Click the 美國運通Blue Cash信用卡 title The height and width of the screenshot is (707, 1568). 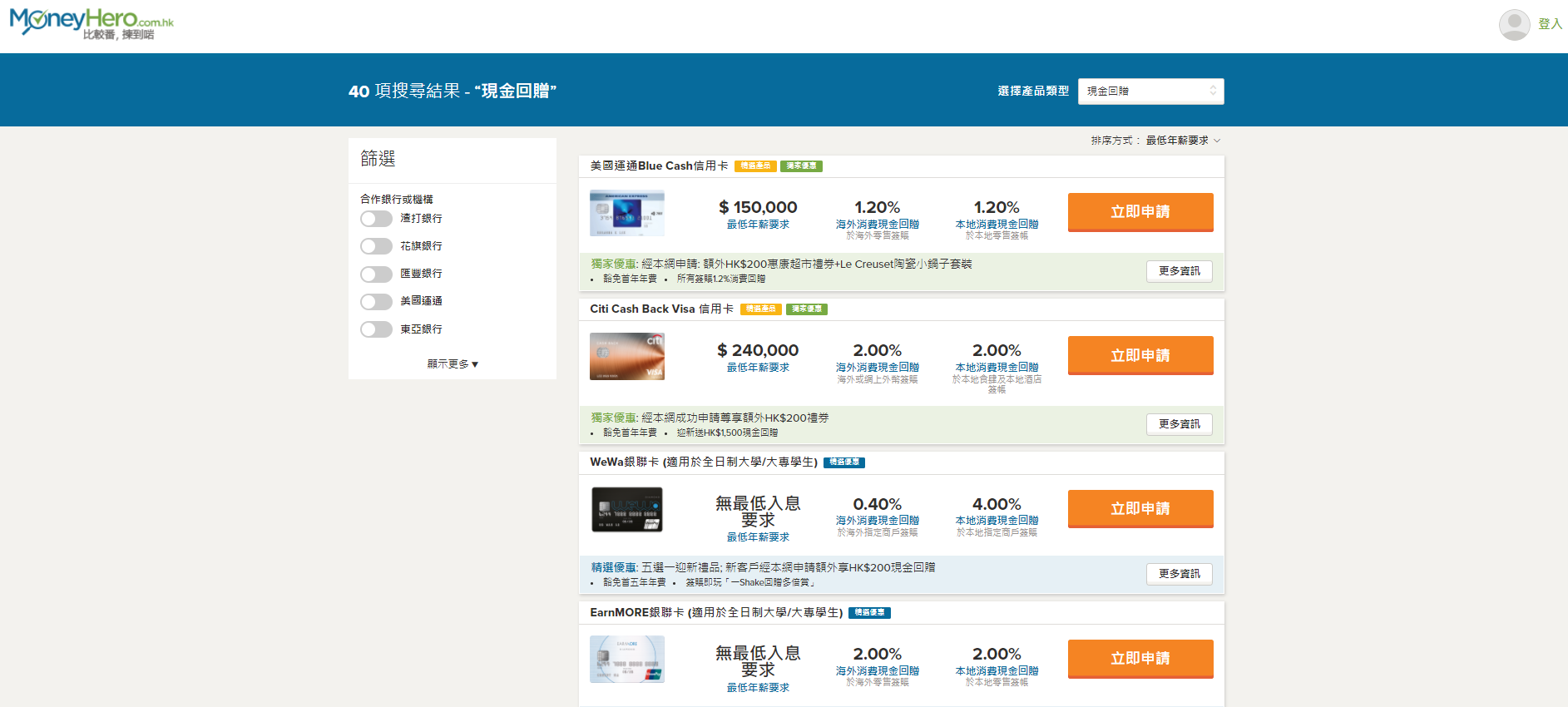[659, 166]
